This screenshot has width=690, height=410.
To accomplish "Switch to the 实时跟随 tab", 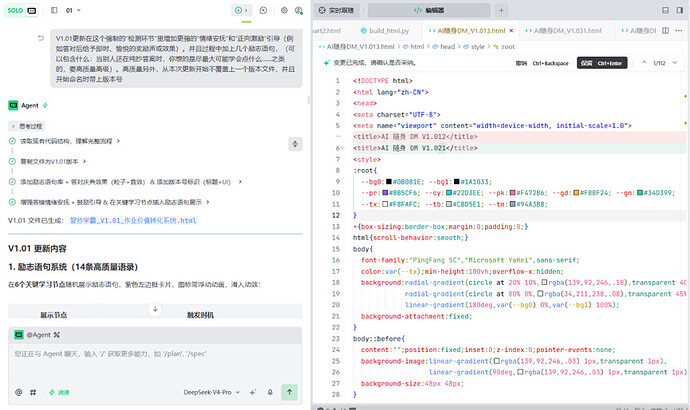I will click(337, 10).
